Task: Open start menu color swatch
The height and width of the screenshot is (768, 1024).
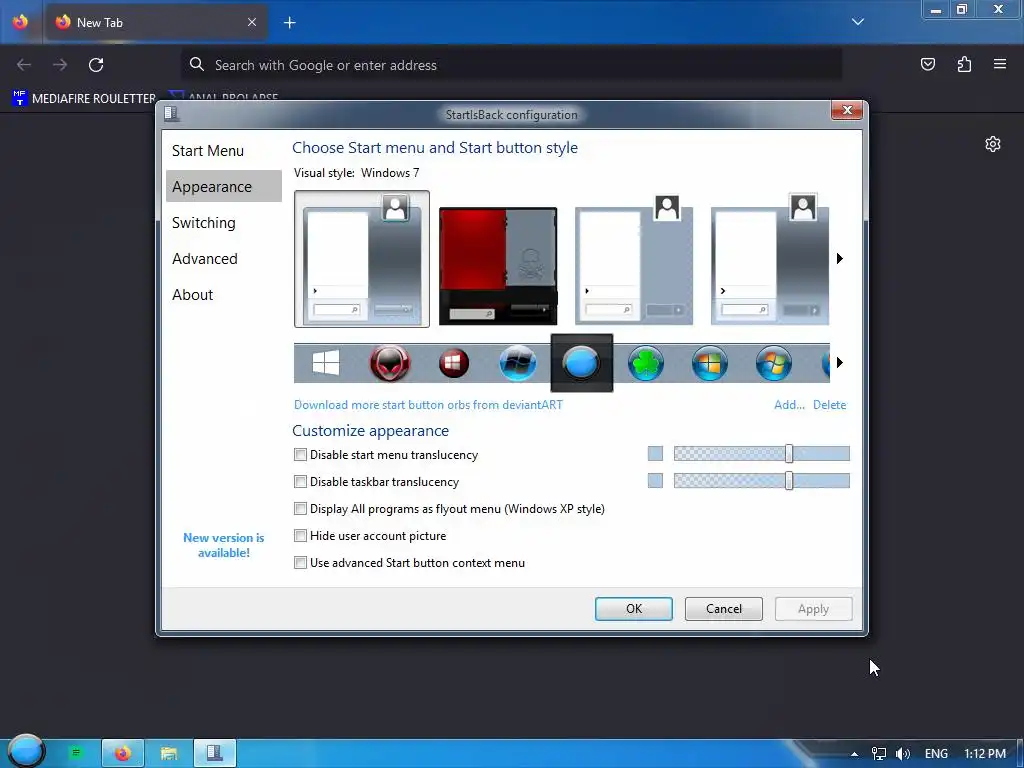Action: (x=655, y=453)
